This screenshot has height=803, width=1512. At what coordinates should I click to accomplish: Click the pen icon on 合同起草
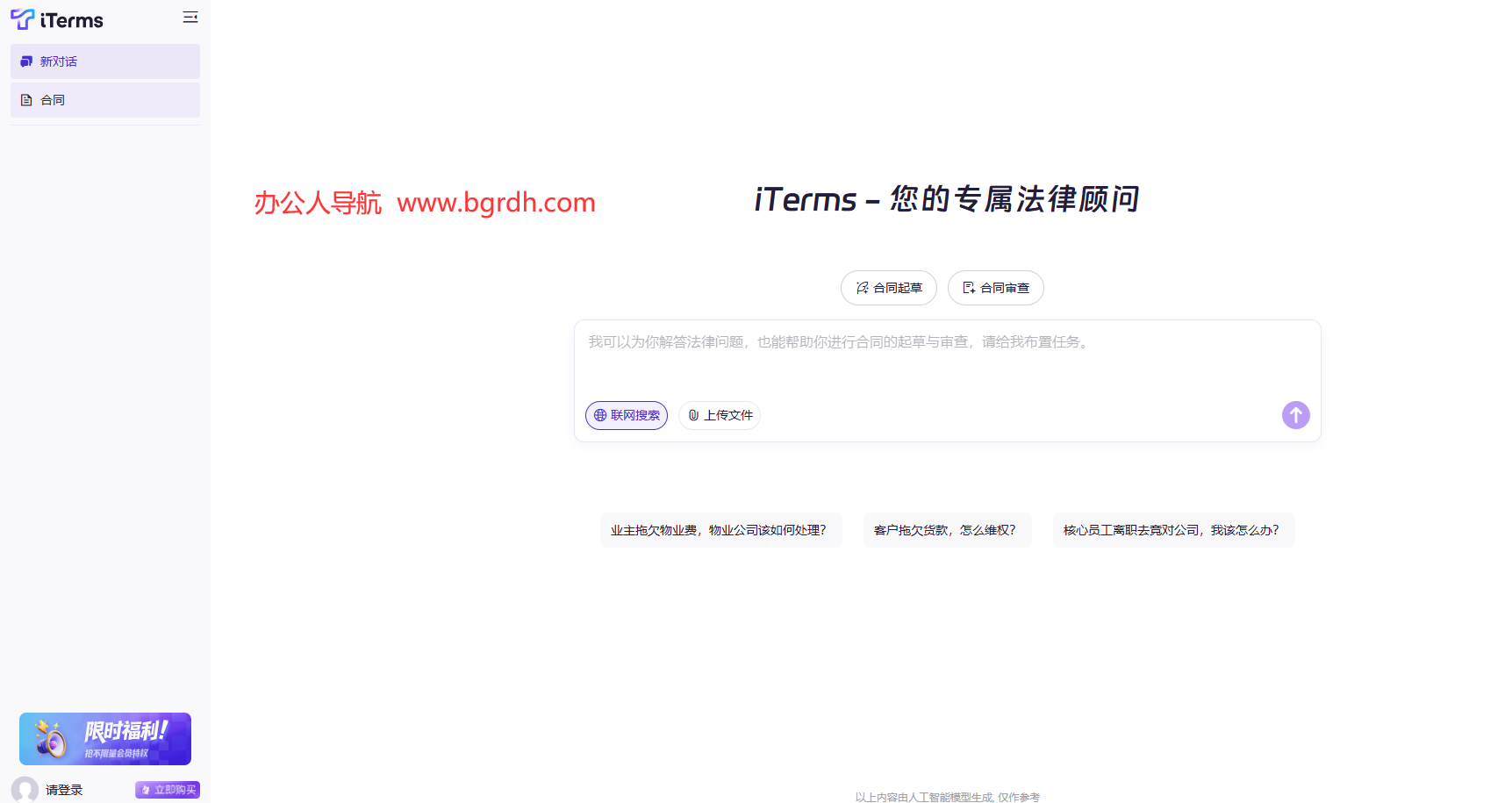point(863,287)
